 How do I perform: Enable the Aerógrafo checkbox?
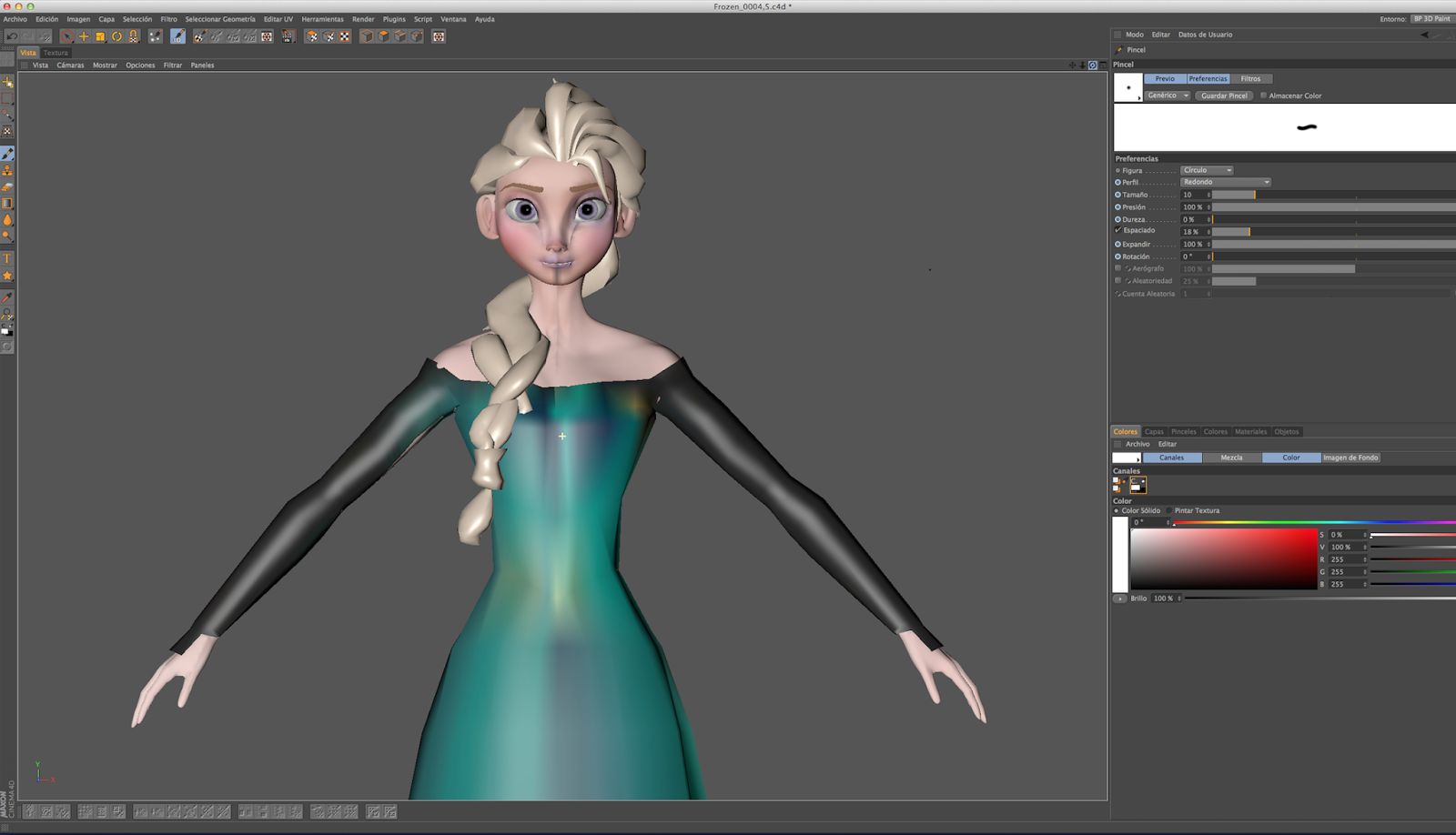pos(1118,268)
